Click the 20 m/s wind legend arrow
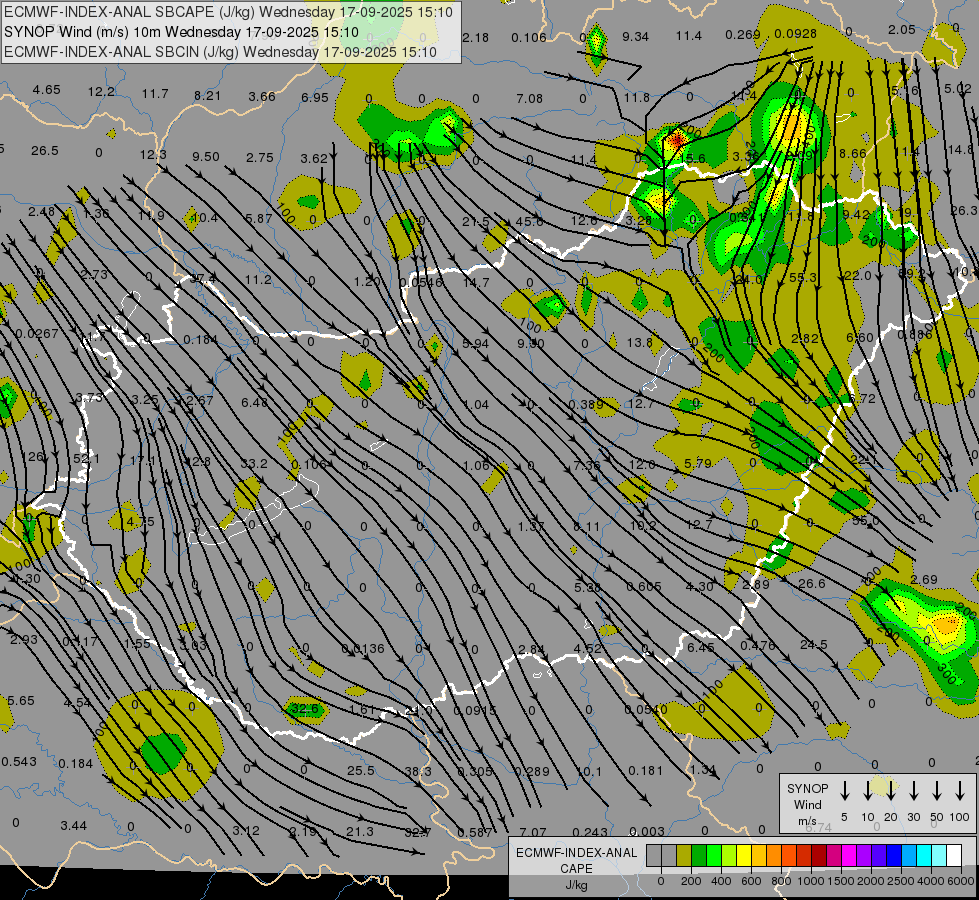979x900 pixels. (890, 791)
